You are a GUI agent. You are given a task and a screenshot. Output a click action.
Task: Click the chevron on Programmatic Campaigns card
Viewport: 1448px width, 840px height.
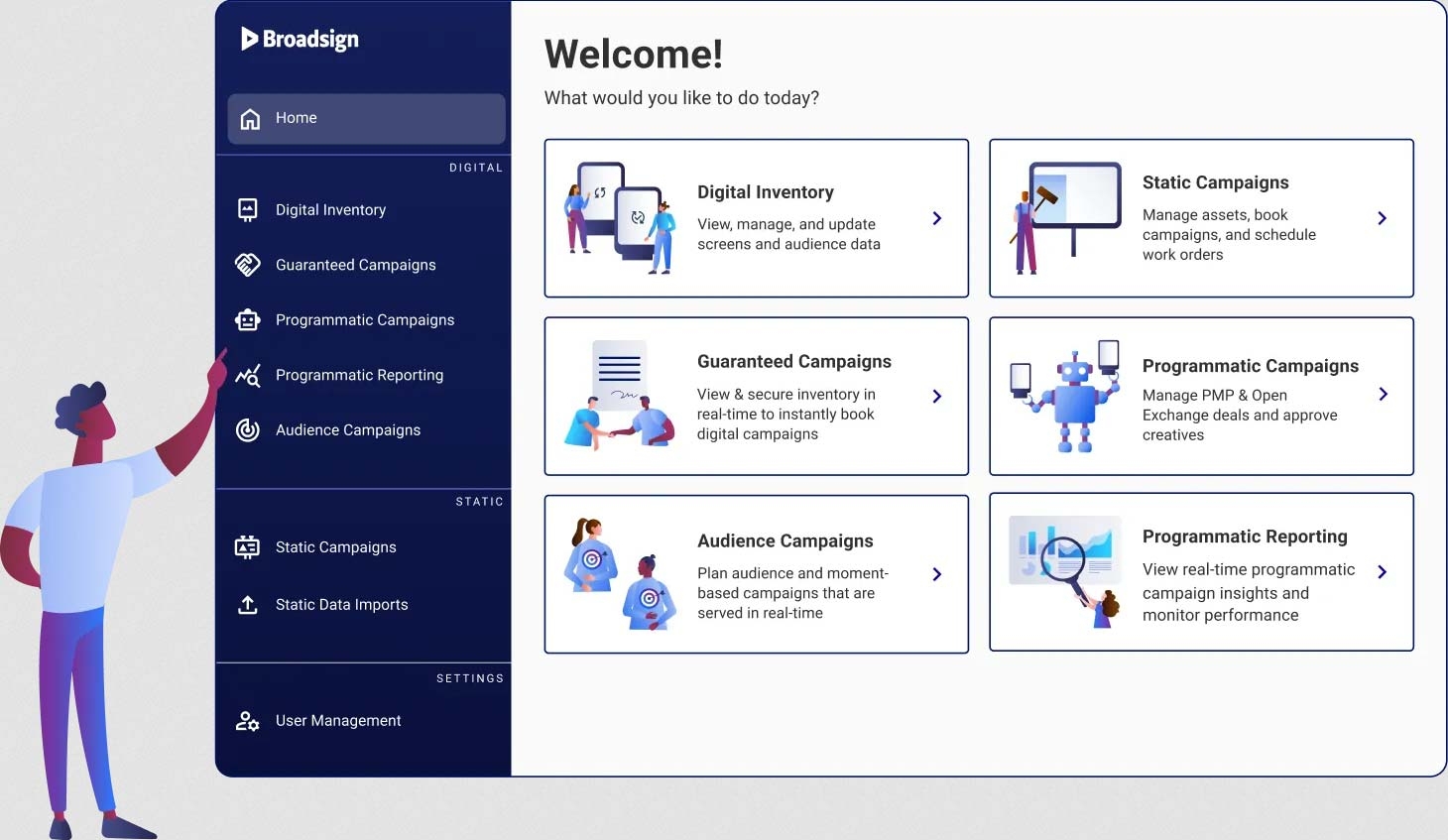1383,394
